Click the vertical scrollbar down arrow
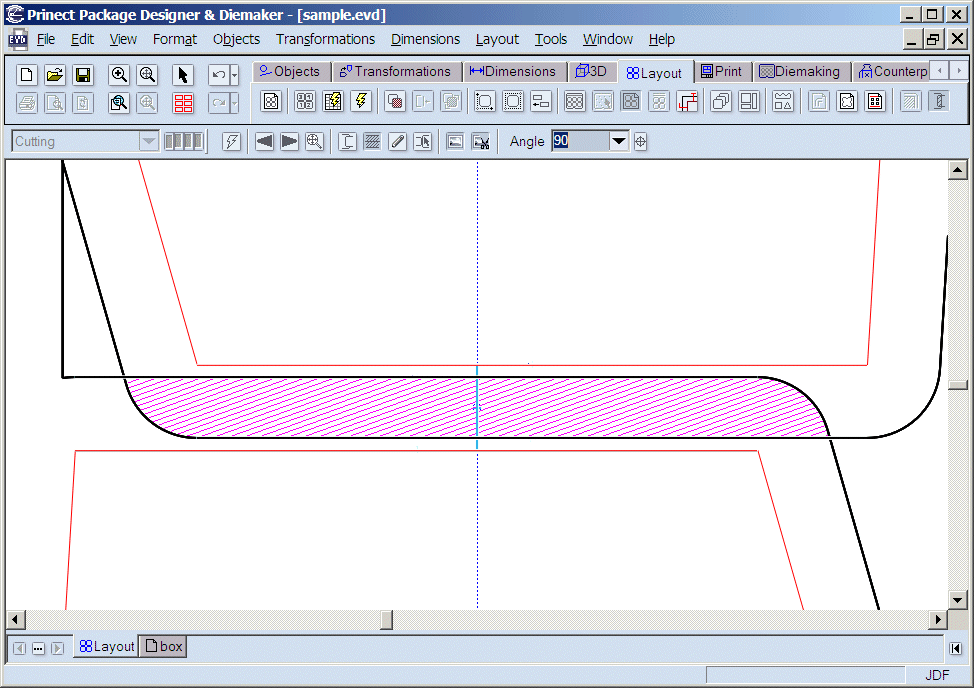974x688 pixels. tap(957, 600)
